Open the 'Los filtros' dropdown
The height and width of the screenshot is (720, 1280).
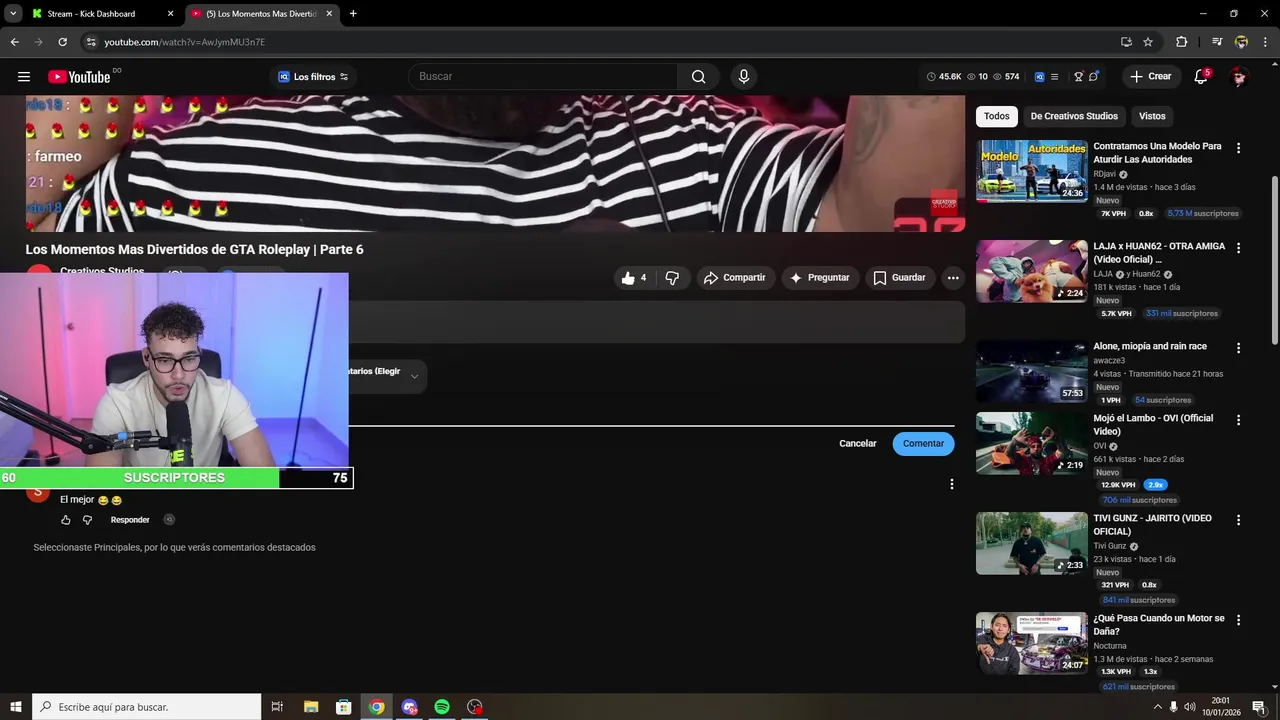click(x=313, y=77)
